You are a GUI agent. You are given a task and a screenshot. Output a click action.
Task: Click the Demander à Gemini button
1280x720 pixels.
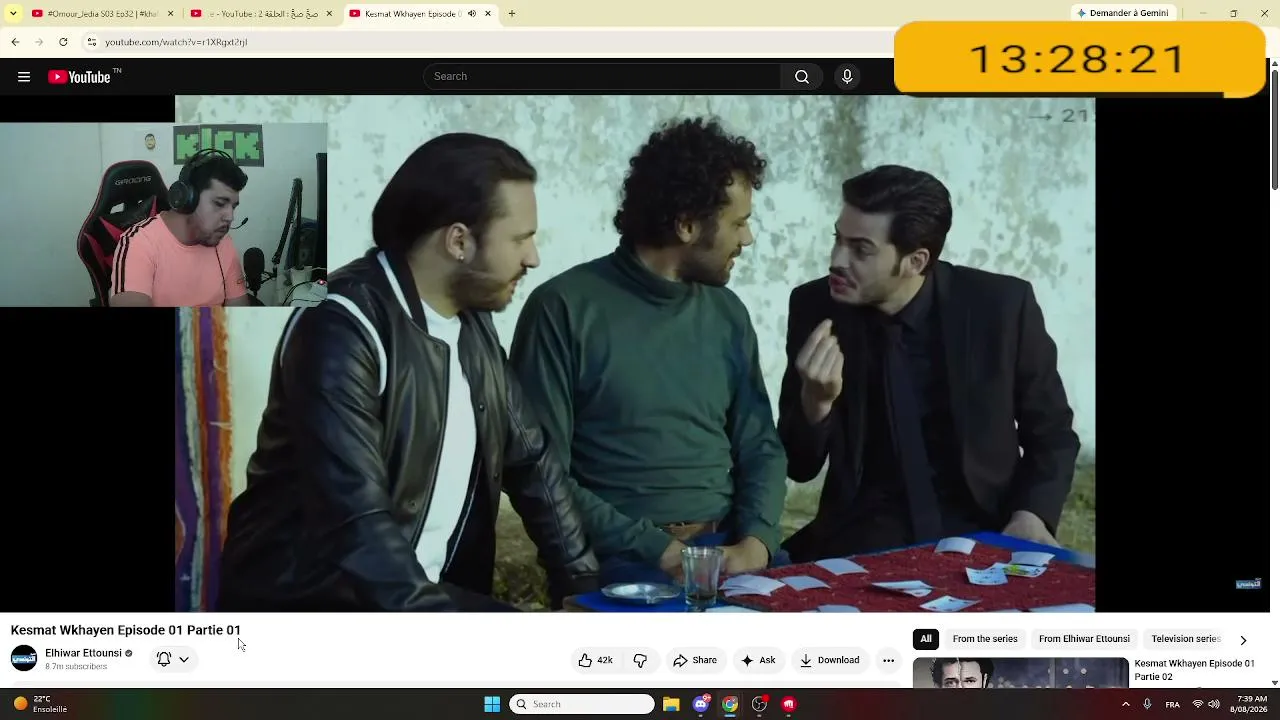[1122, 13]
